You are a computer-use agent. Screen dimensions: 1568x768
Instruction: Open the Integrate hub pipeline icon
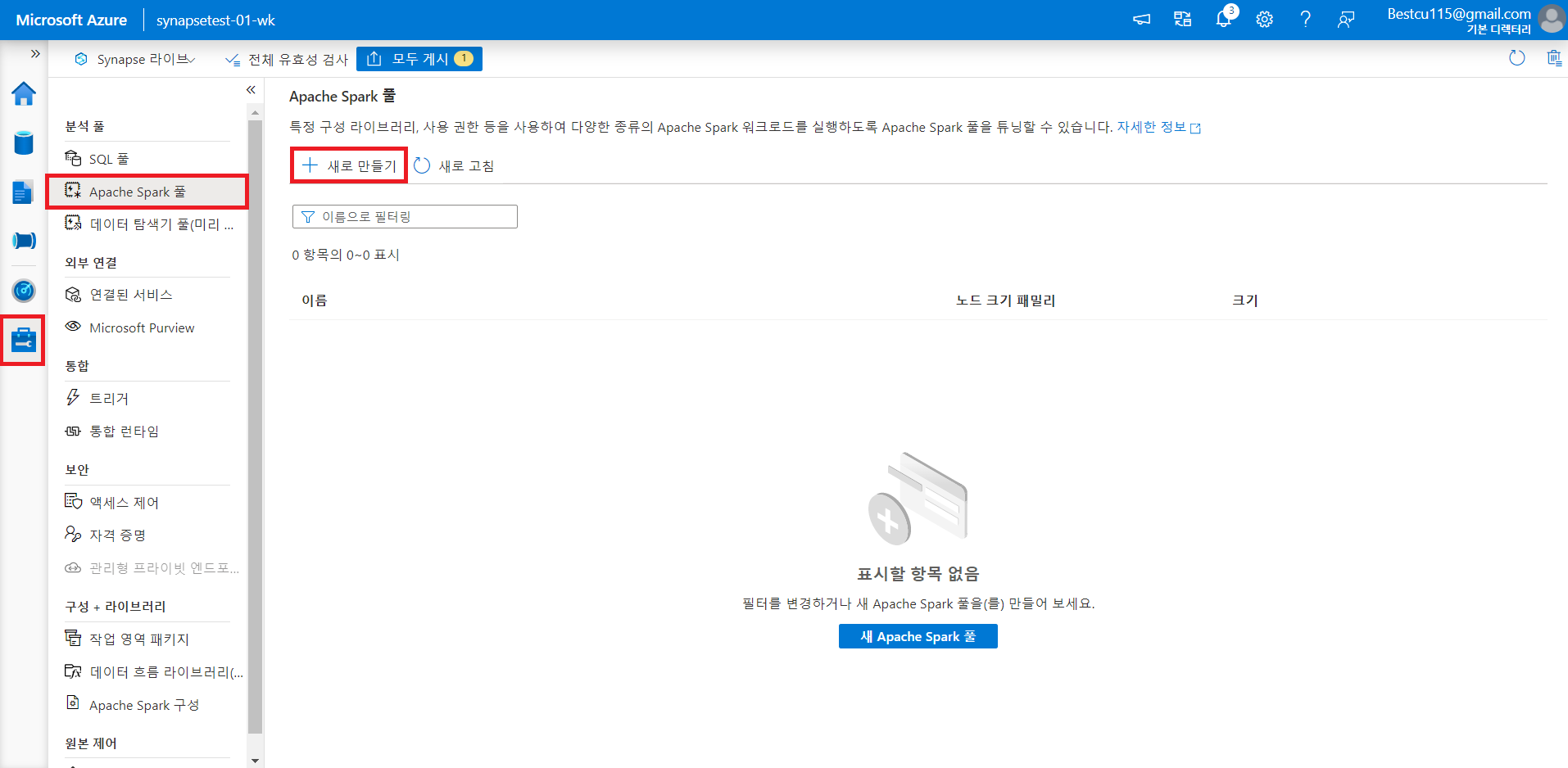[x=24, y=241]
